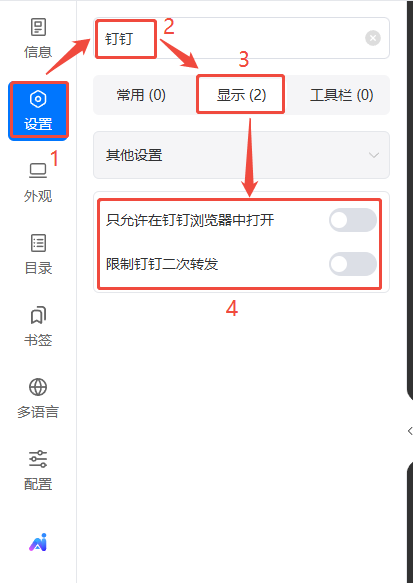Viewport: 413px width, 583px height.
Task: Open the 多语言 globe icon
Action: [x=38, y=387]
